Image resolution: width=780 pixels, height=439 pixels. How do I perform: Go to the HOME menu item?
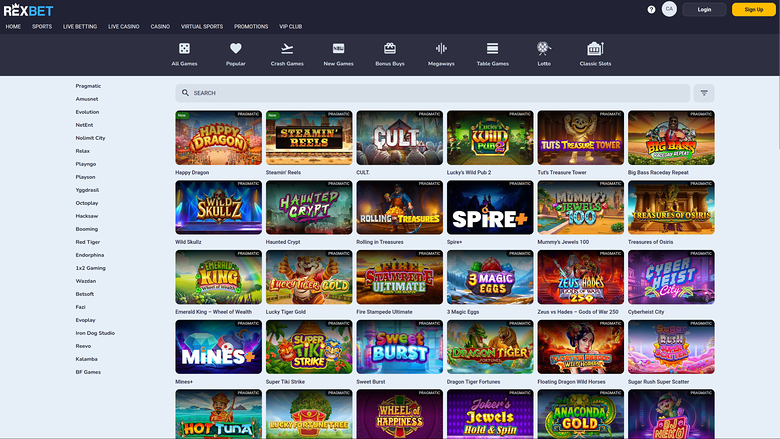click(x=13, y=27)
